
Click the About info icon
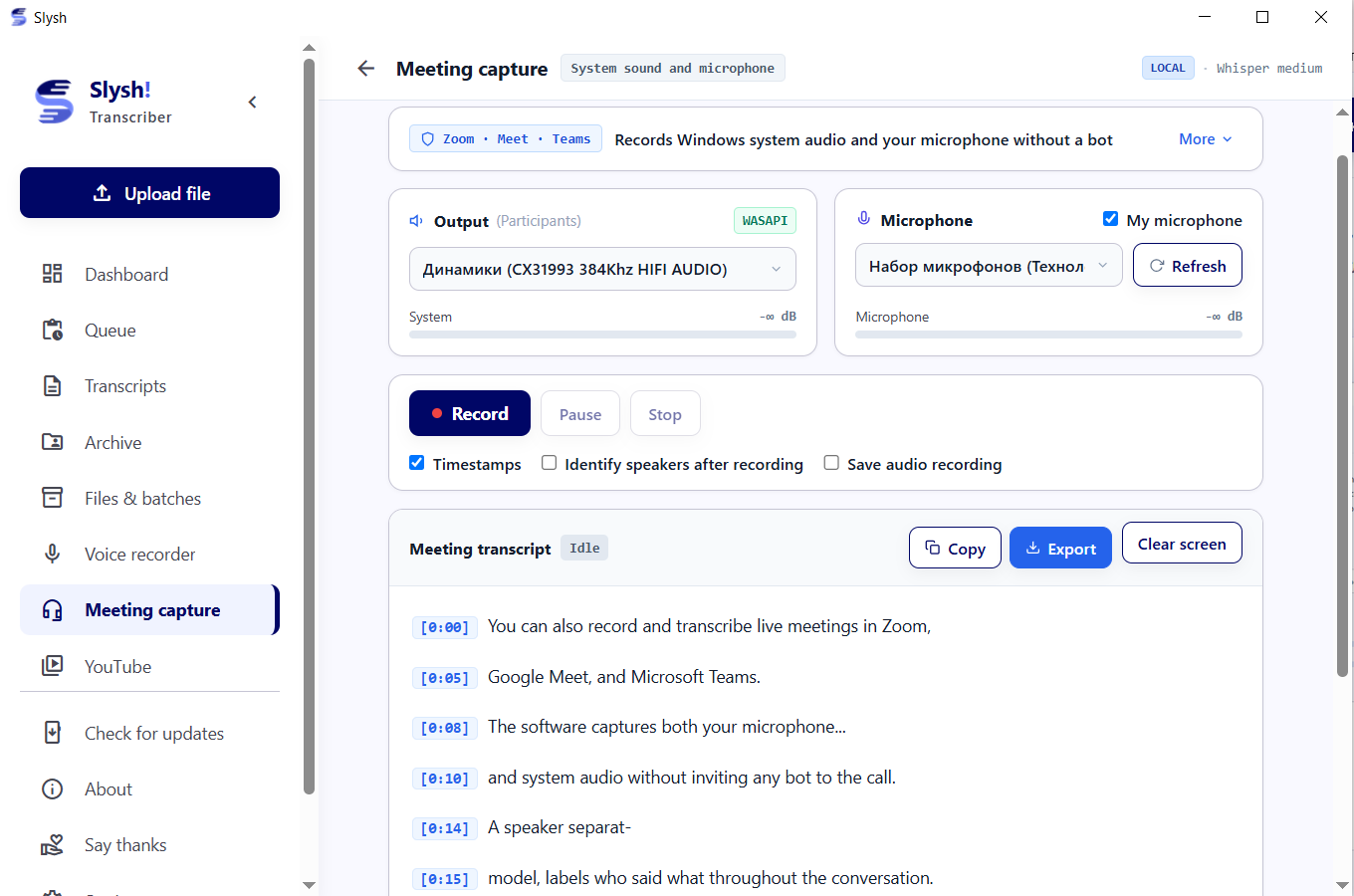click(53, 788)
